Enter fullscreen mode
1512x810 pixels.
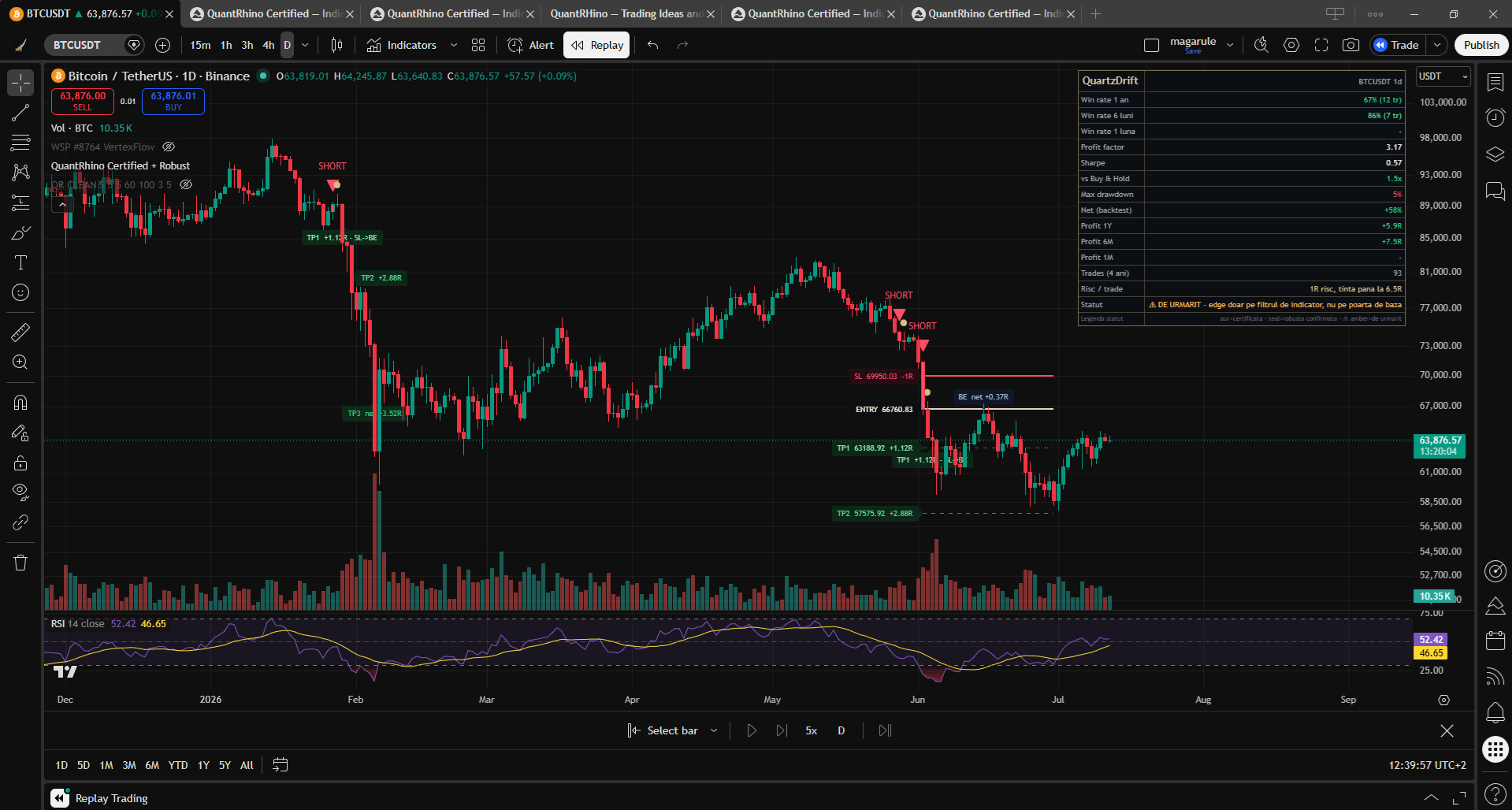[1321, 45]
